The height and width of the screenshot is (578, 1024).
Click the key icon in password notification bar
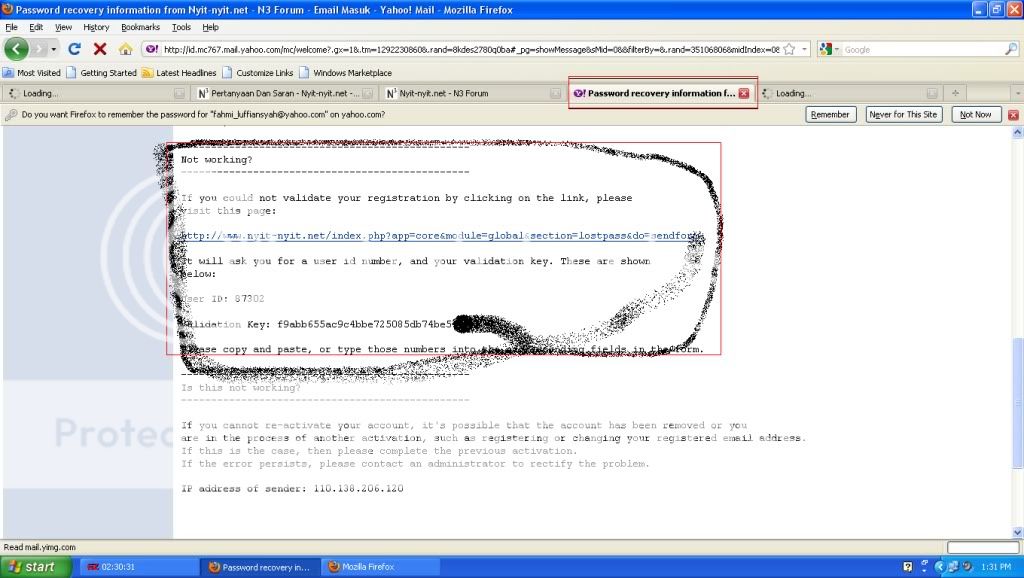(10, 115)
